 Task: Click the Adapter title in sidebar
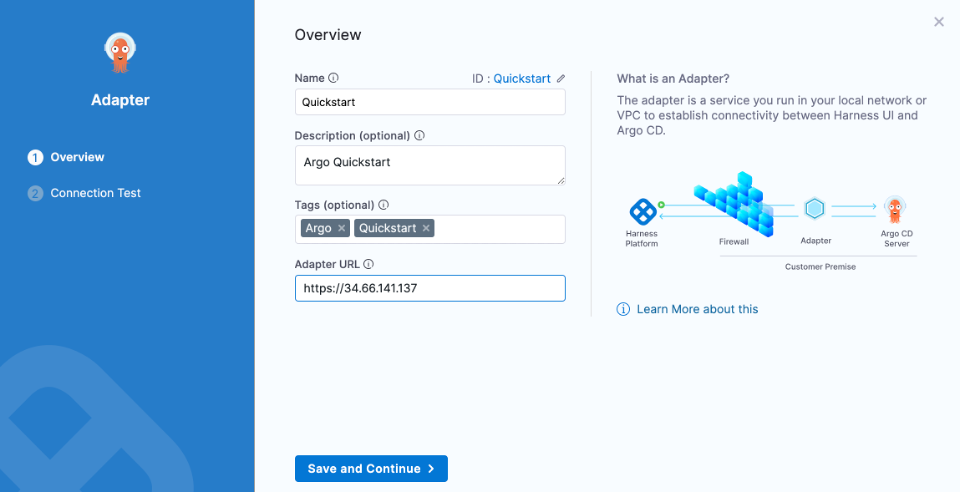click(x=120, y=100)
